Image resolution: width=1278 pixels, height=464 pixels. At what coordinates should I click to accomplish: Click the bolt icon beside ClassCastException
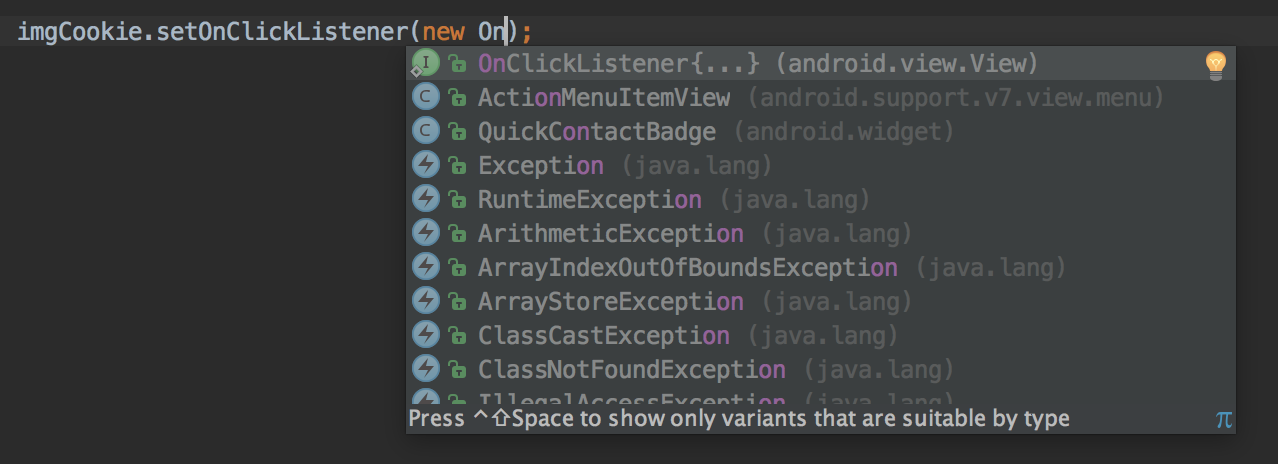pos(427,335)
